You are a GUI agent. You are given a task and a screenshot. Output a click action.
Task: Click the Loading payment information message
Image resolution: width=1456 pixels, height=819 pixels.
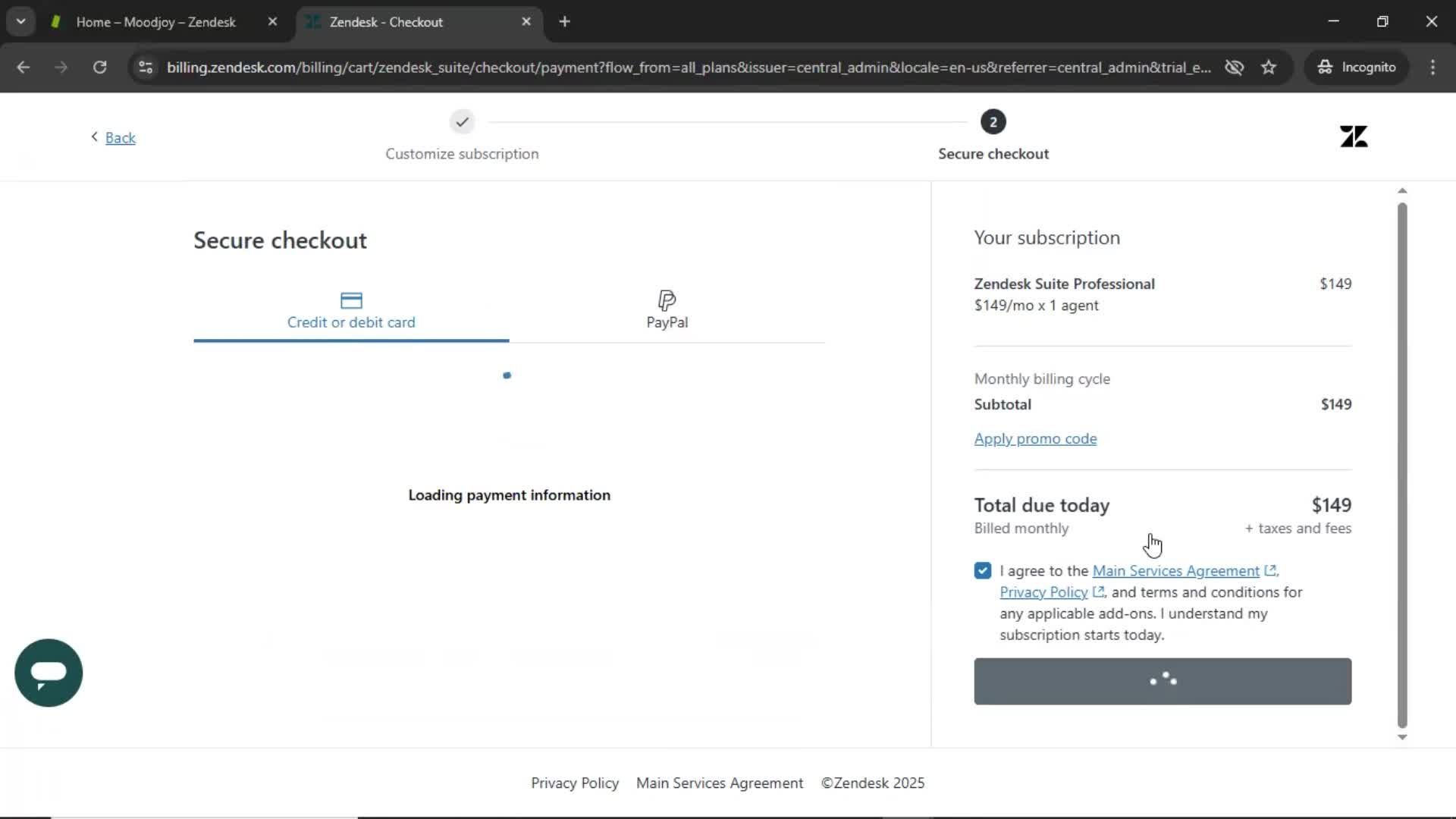(509, 495)
